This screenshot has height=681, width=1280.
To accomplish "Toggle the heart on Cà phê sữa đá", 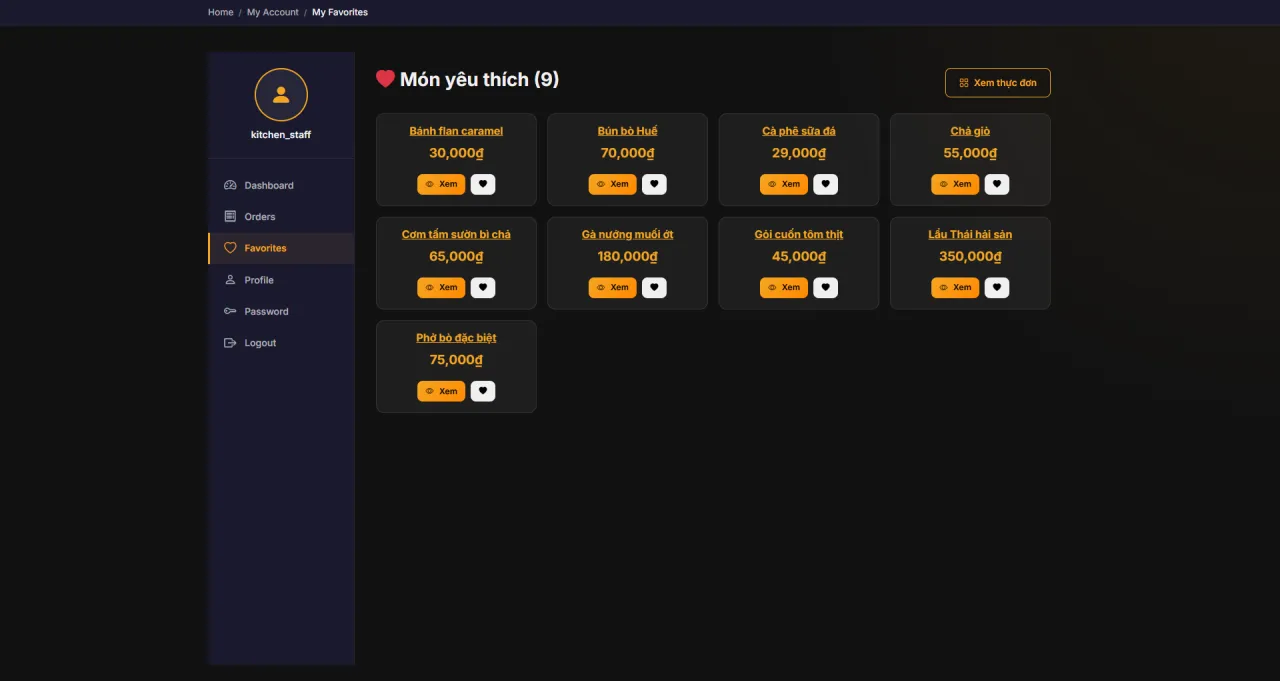I will 825,184.
